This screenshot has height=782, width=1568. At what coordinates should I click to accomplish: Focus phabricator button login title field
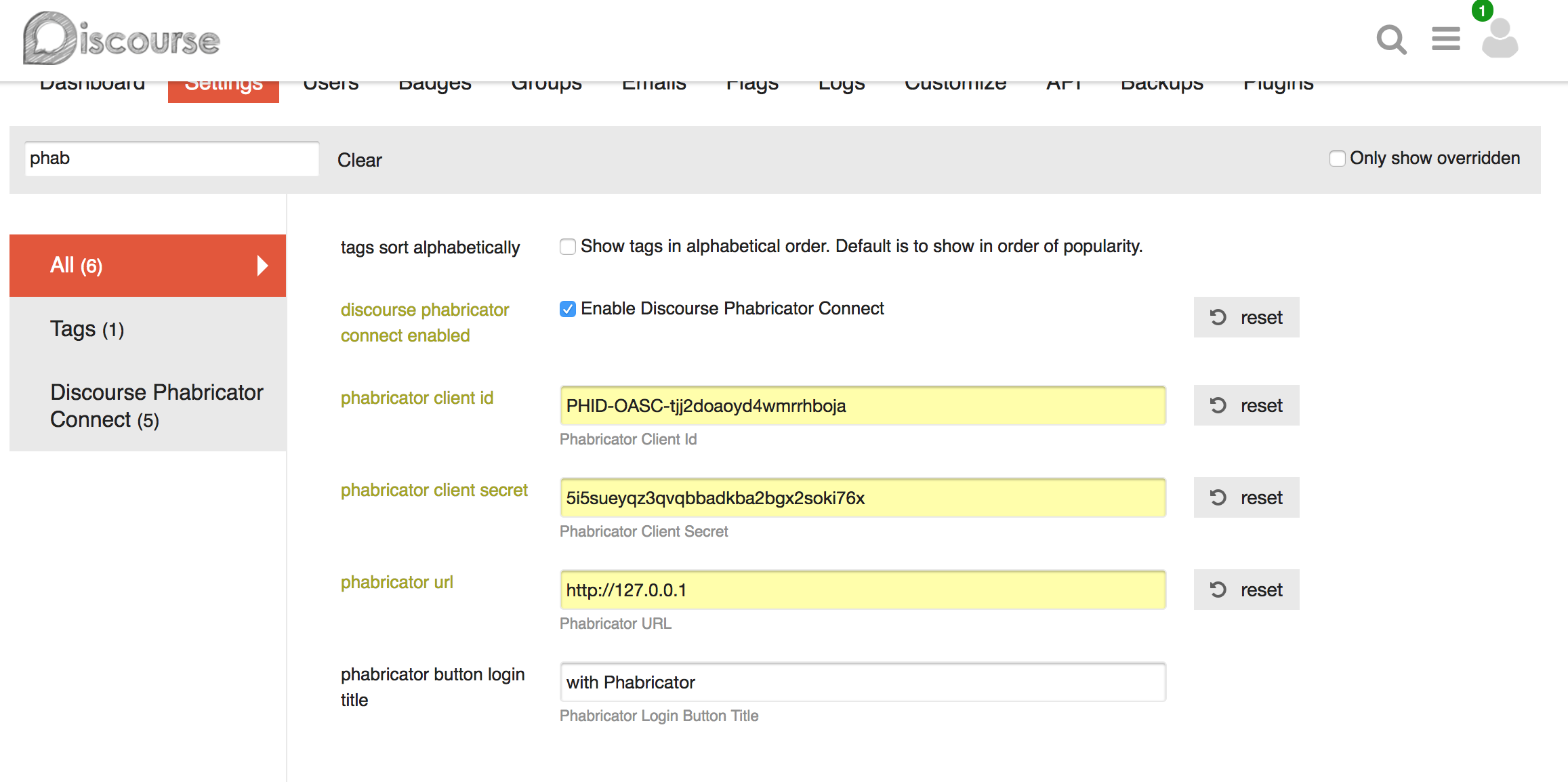[862, 682]
